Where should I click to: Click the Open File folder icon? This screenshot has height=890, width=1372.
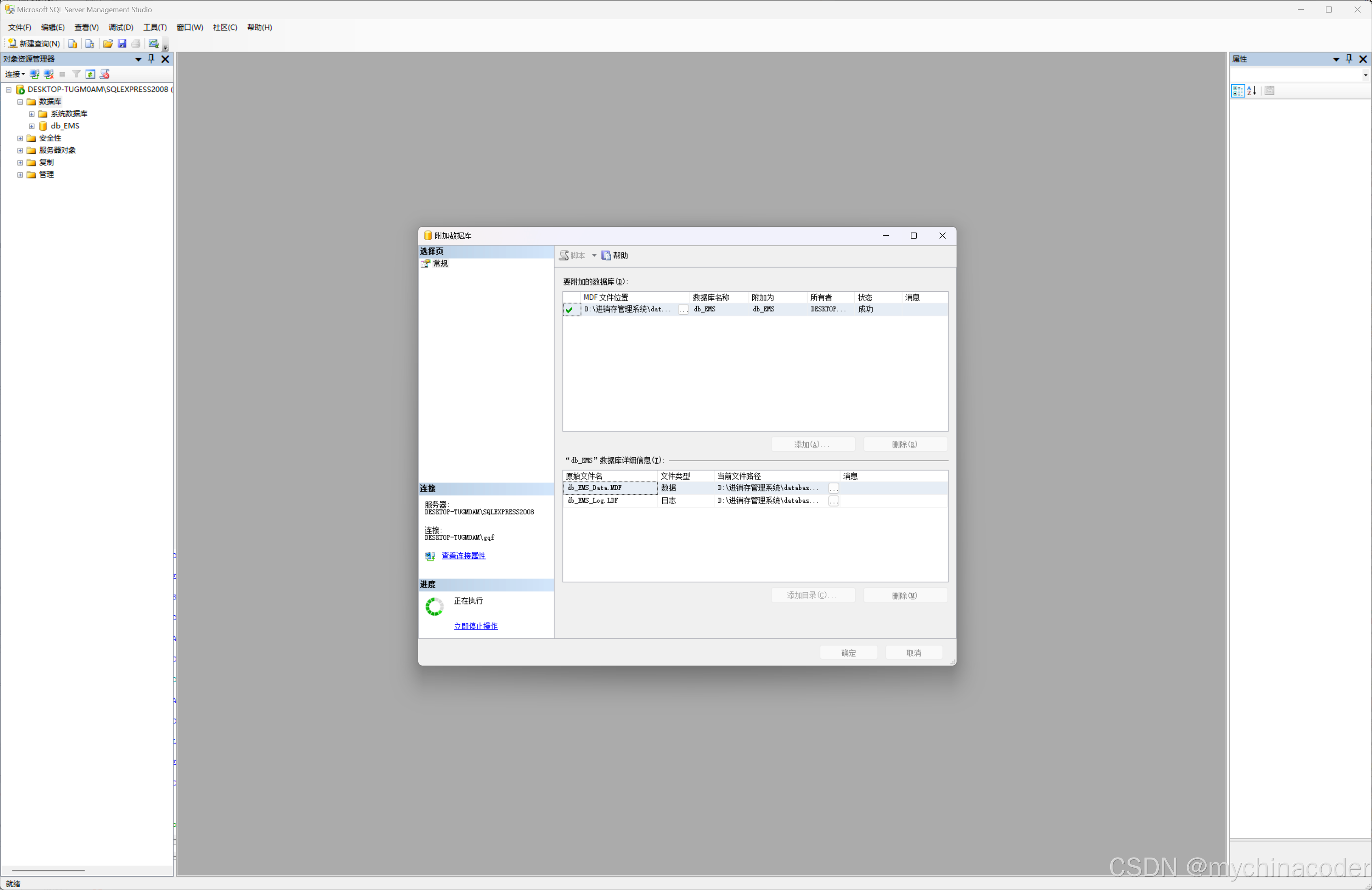tap(108, 44)
